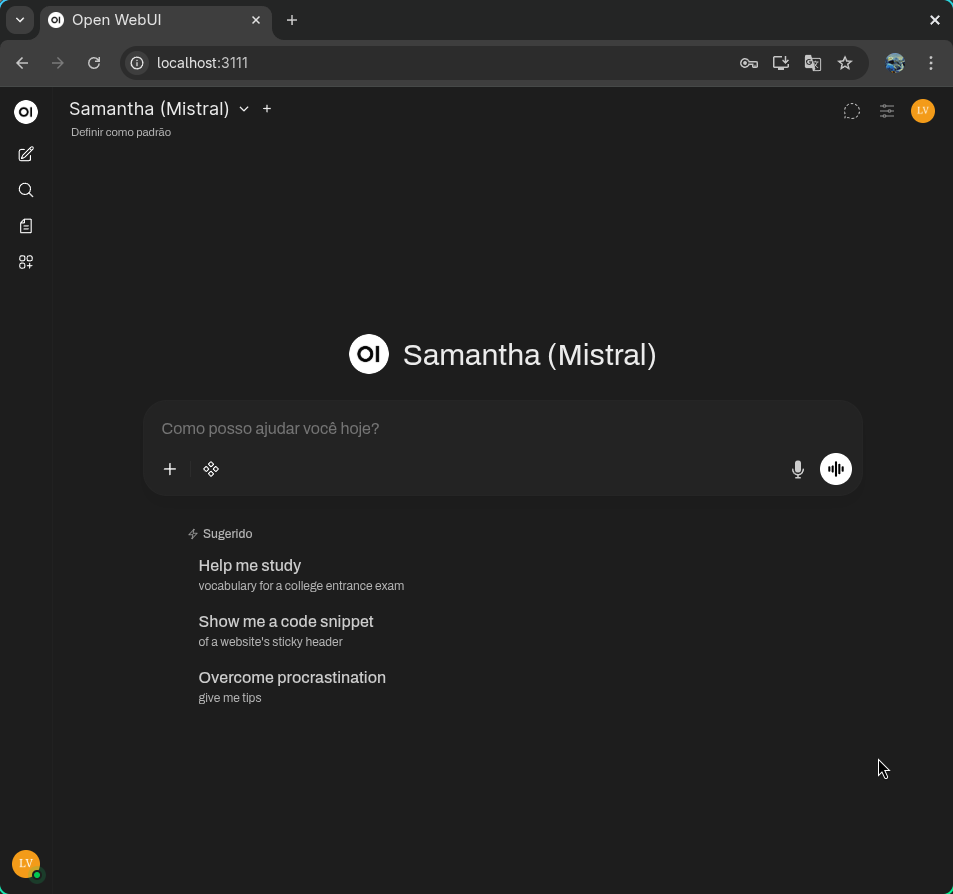Open the Chrome three-dot menu
Screen dimensions: 953x894
pos(931,63)
